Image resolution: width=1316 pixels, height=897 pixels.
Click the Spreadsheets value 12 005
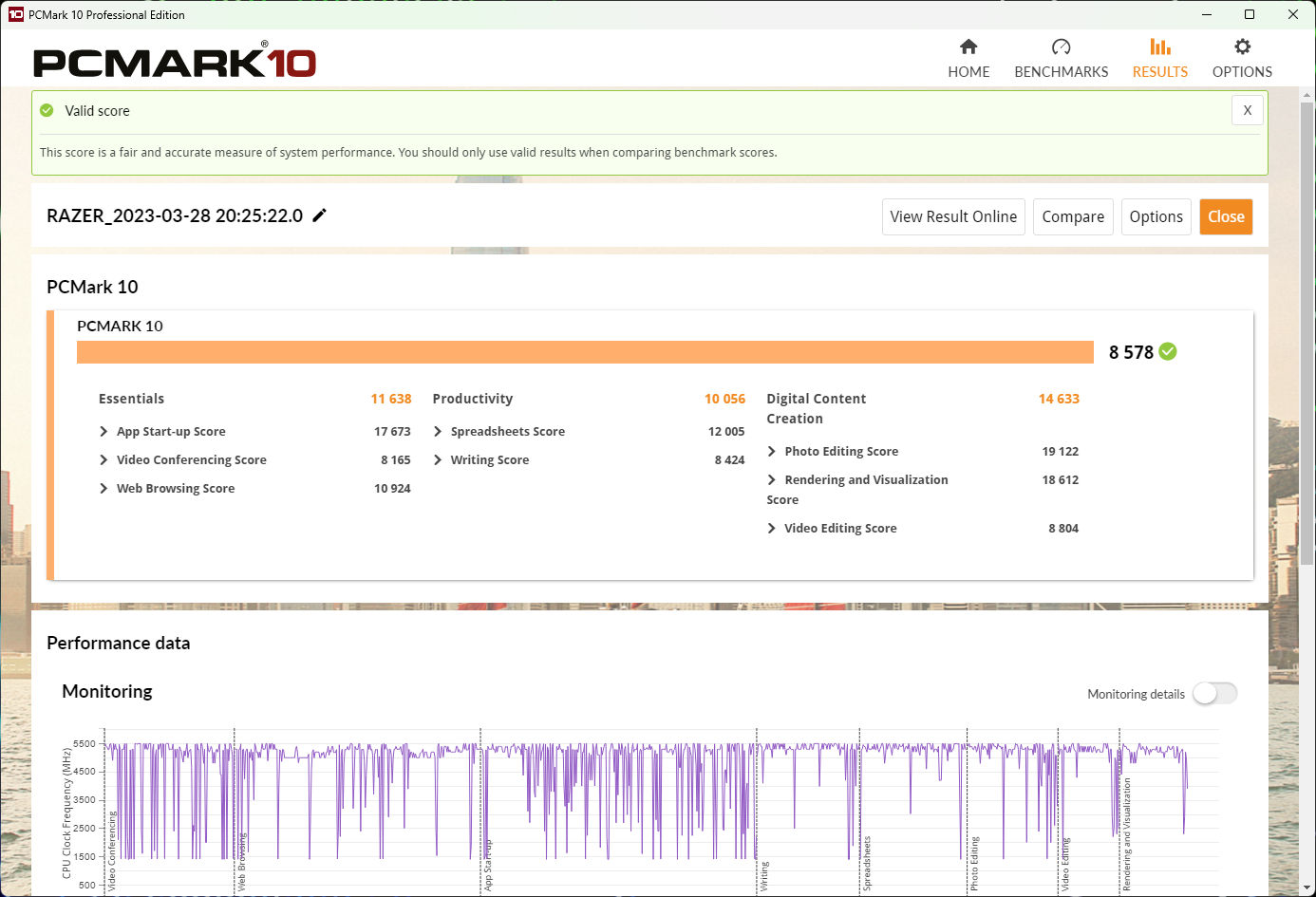click(x=726, y=431)
